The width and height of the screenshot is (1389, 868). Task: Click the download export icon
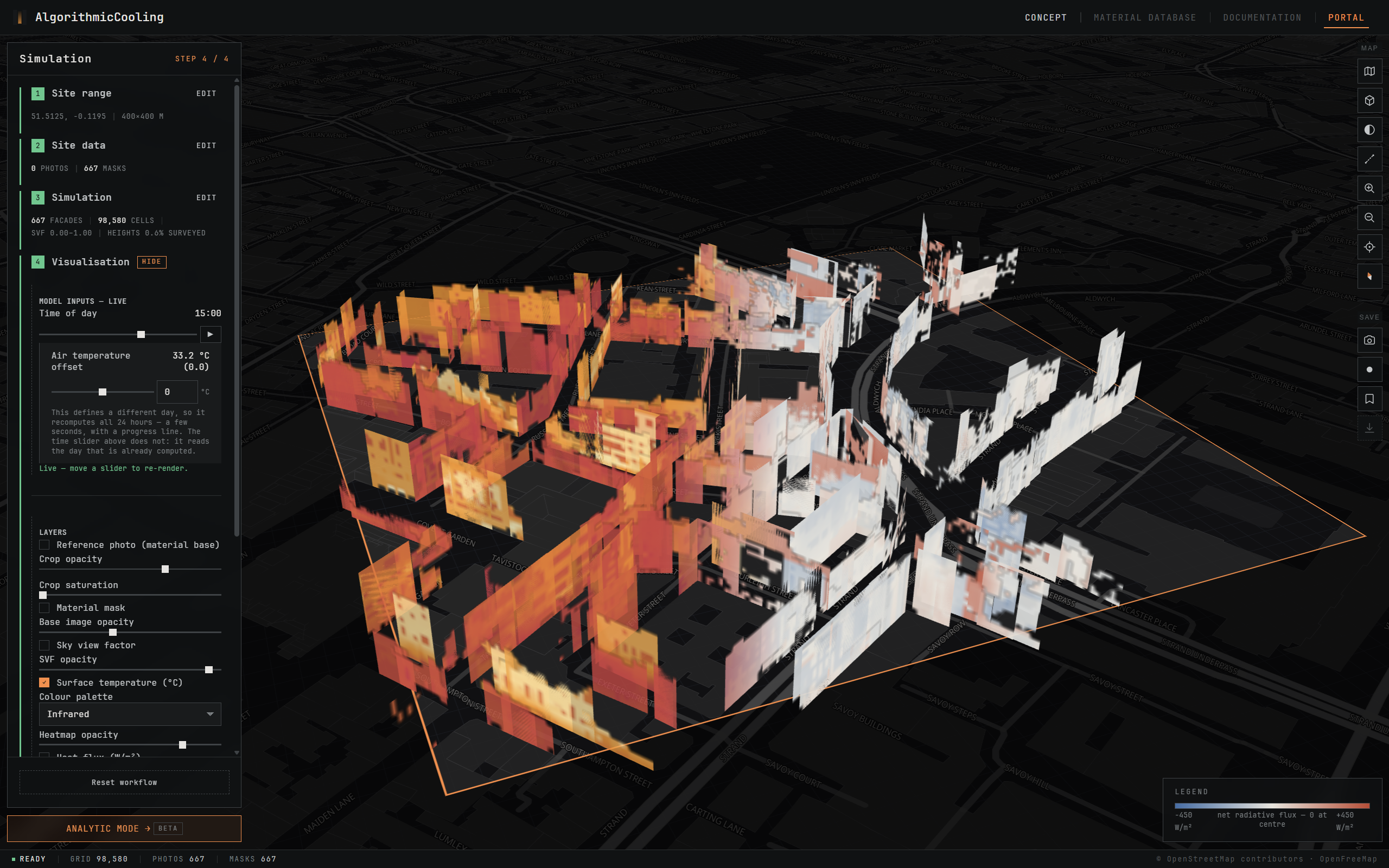(x=1369, y=428)
